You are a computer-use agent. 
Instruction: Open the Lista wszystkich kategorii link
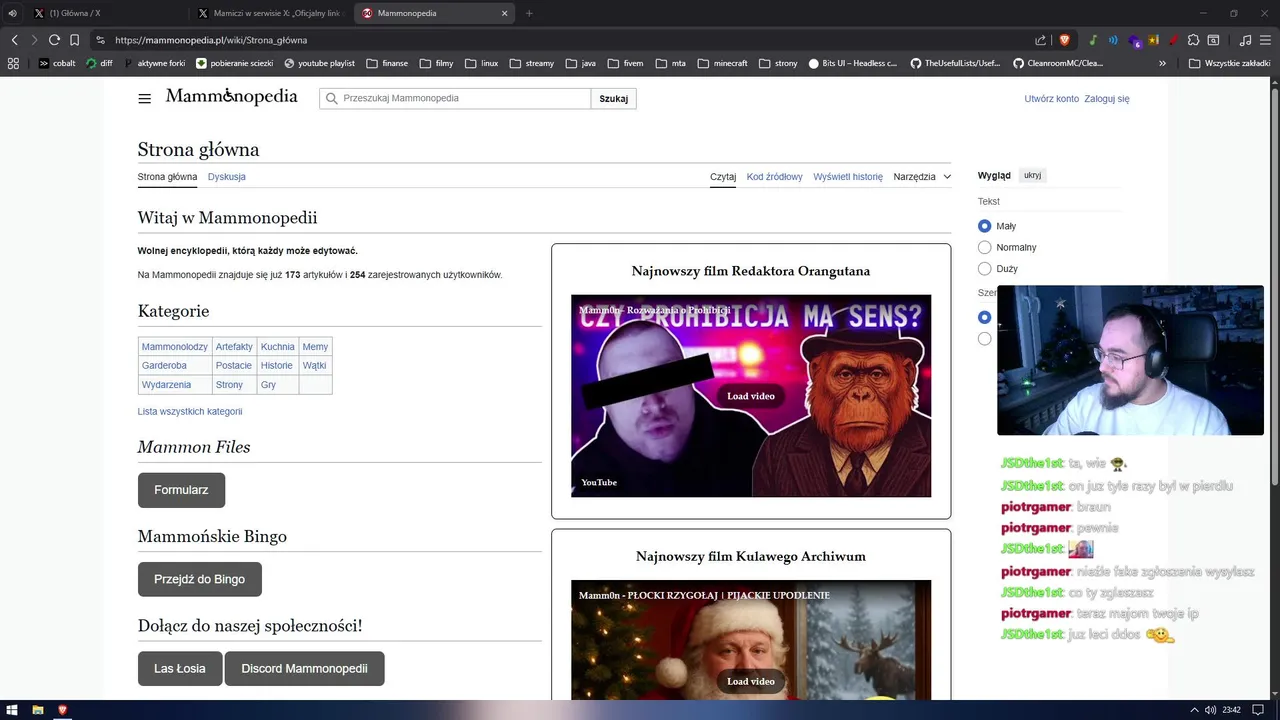[x=190, y=412]
